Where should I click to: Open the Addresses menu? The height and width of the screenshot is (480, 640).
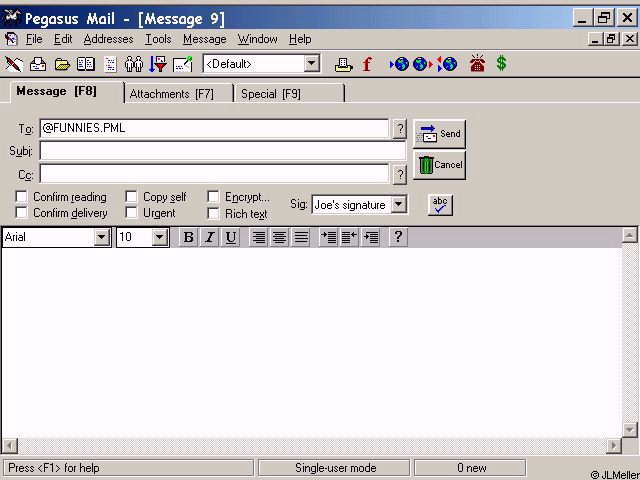tap(108, 39)
